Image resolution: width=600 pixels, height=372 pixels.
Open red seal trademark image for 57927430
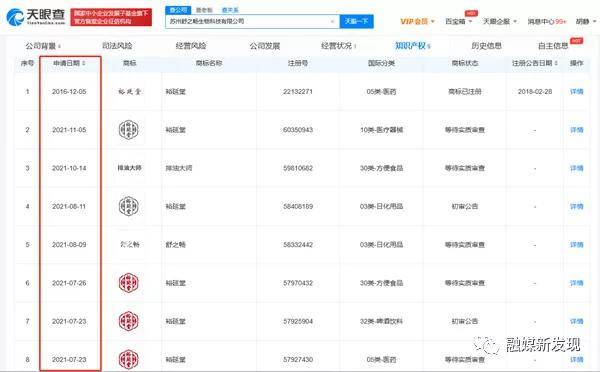pyautogui.click(x=129, y=359)
